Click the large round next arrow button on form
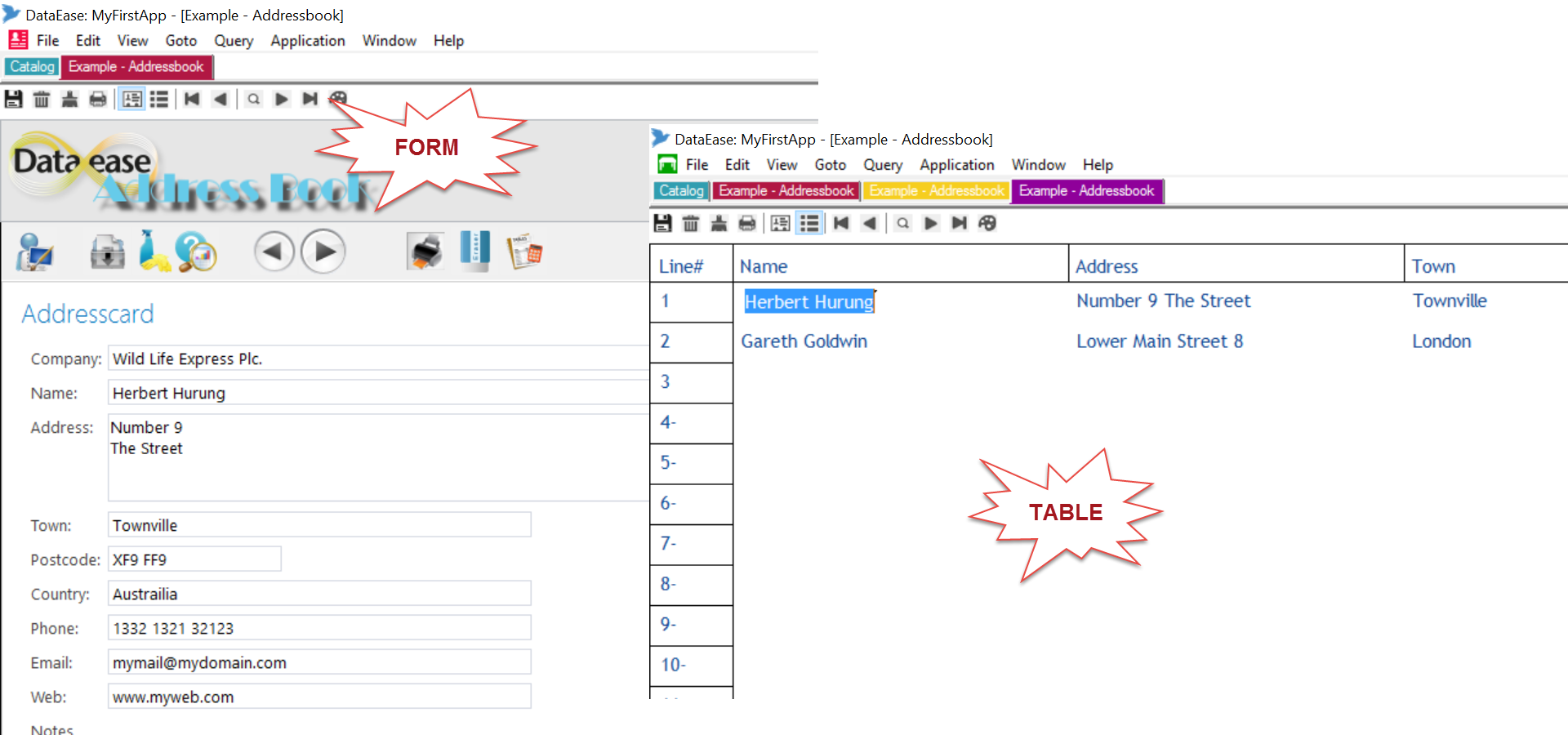1568x735 pixels. click(324, 252)
